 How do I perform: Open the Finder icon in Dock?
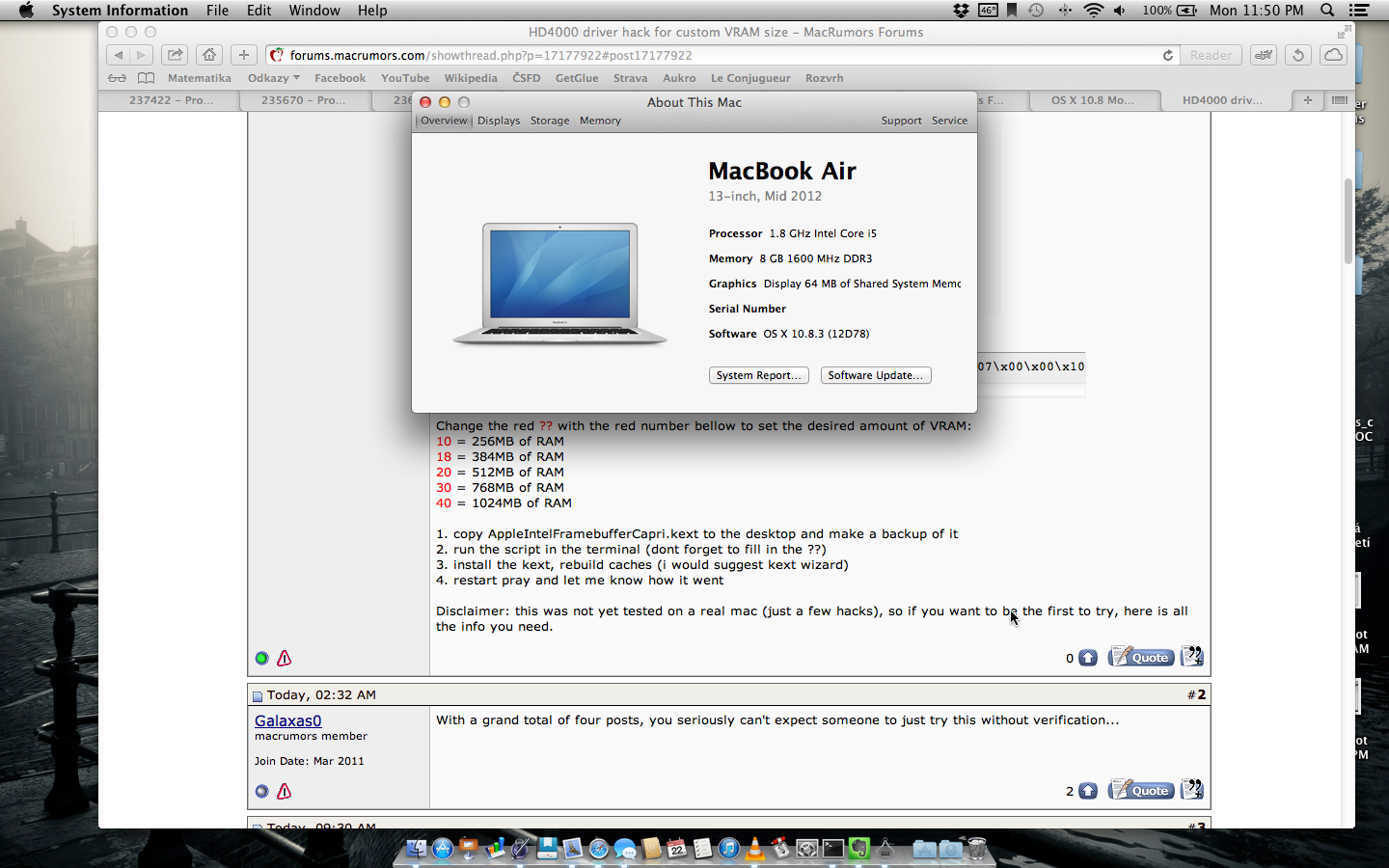point(416,849)
